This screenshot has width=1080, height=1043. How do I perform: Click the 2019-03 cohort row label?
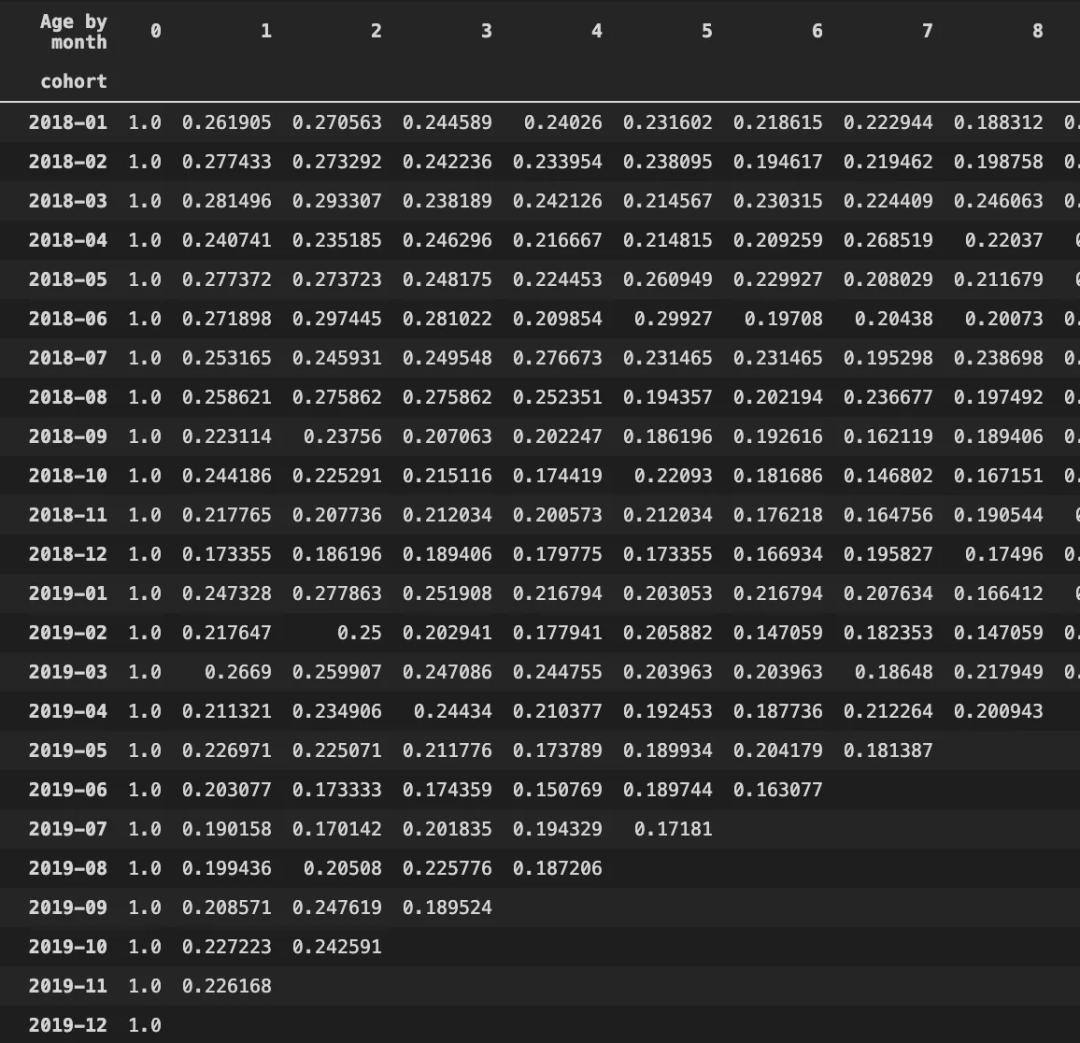coord(68,672)
